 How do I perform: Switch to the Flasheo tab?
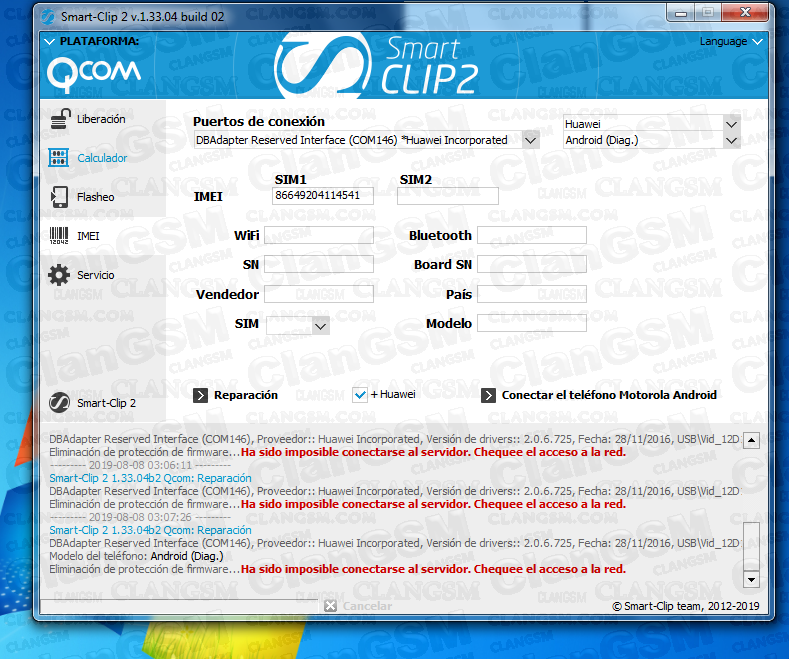pyautogui.click(x=96, y=197)
